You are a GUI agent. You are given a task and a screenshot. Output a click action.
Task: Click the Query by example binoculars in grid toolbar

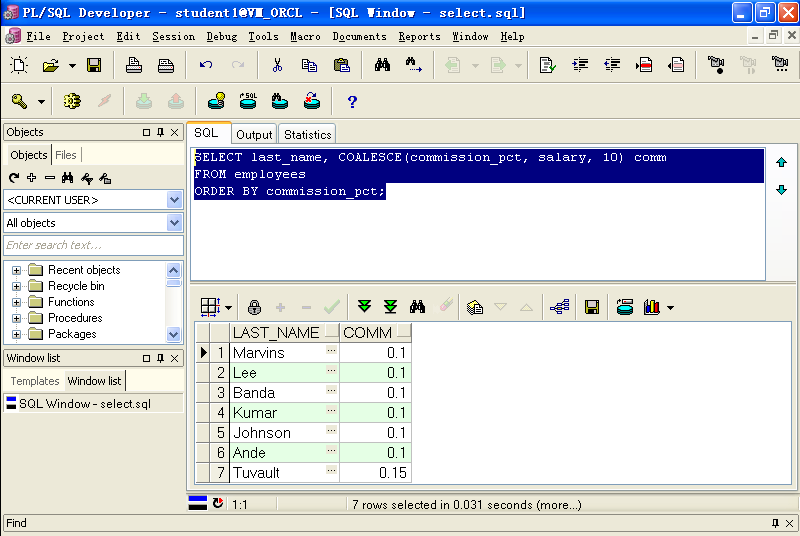pyautogui.click(x=418, y=307)
